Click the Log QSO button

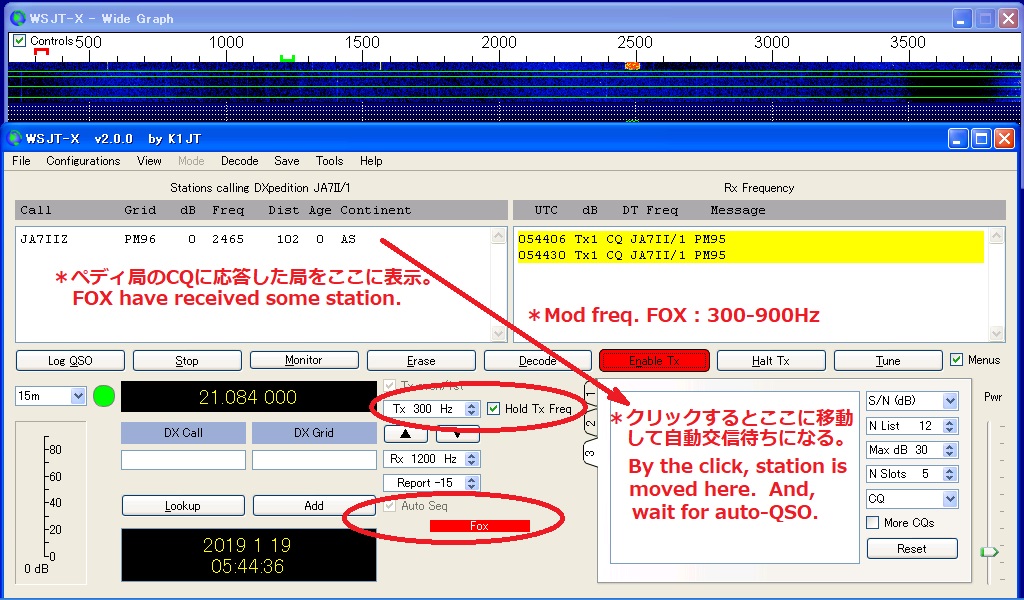[70, 360]
